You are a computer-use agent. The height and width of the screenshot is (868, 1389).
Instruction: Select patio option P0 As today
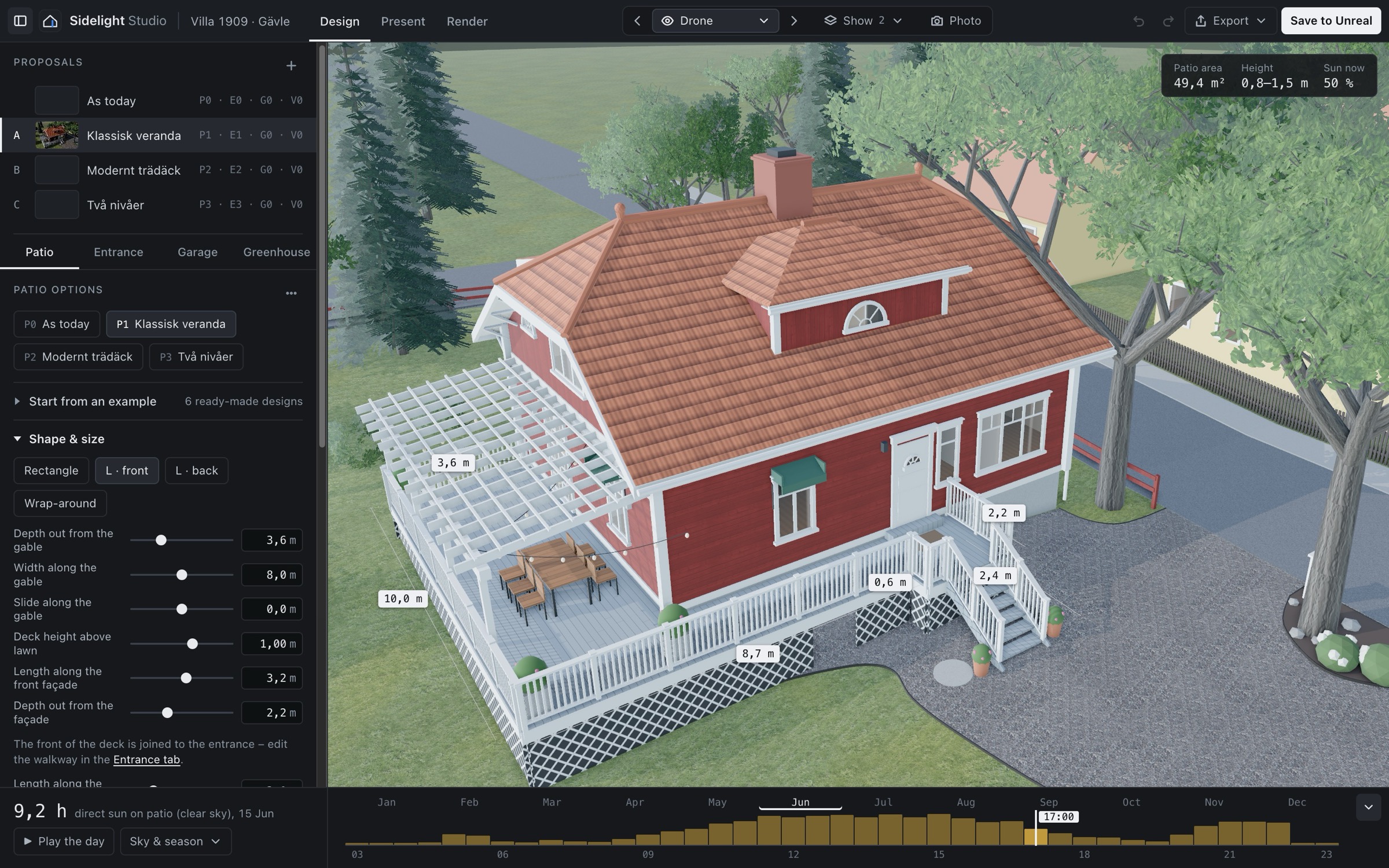(x=57, y=324)
